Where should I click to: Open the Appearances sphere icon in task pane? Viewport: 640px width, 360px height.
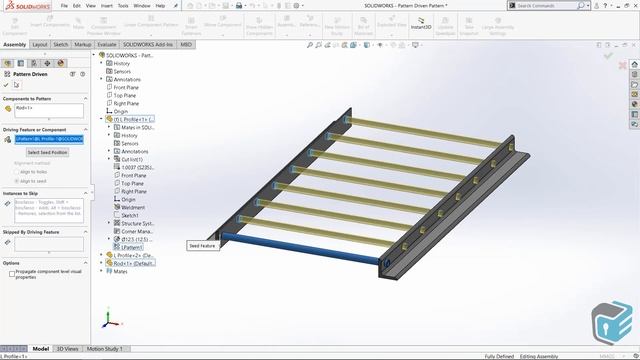pos(634,104)
